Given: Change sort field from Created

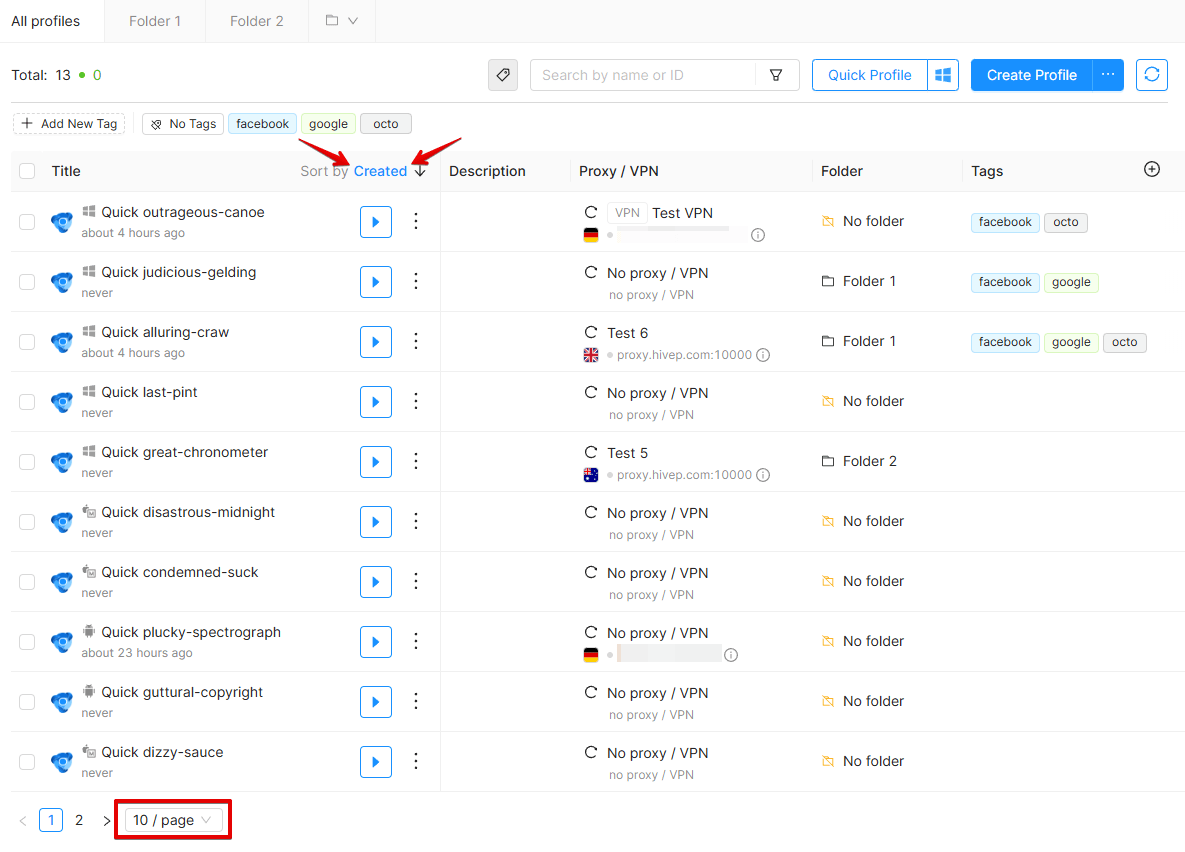Looking at the screenshot, I should coord(380,171).
